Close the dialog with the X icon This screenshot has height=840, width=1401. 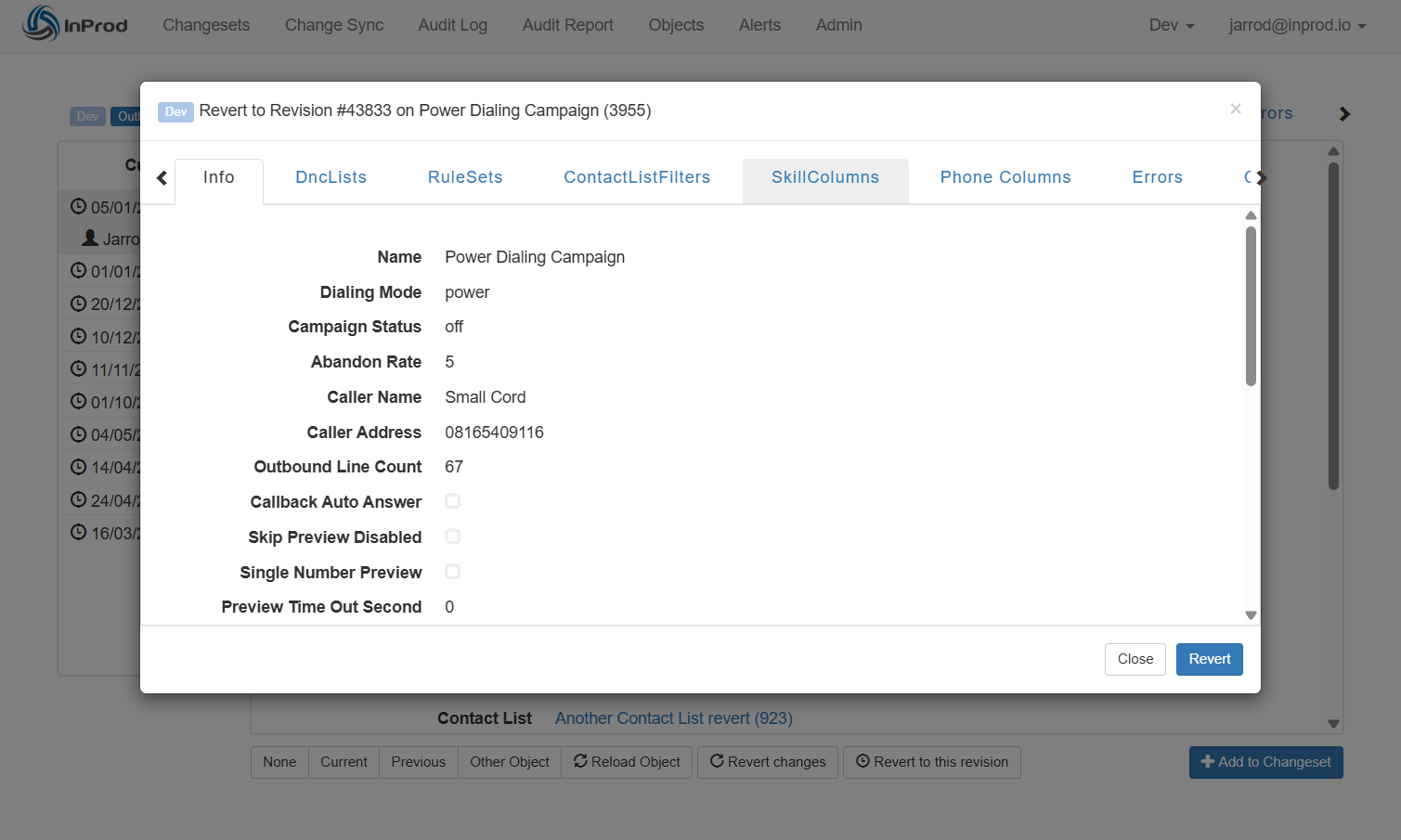[1235, 110]
